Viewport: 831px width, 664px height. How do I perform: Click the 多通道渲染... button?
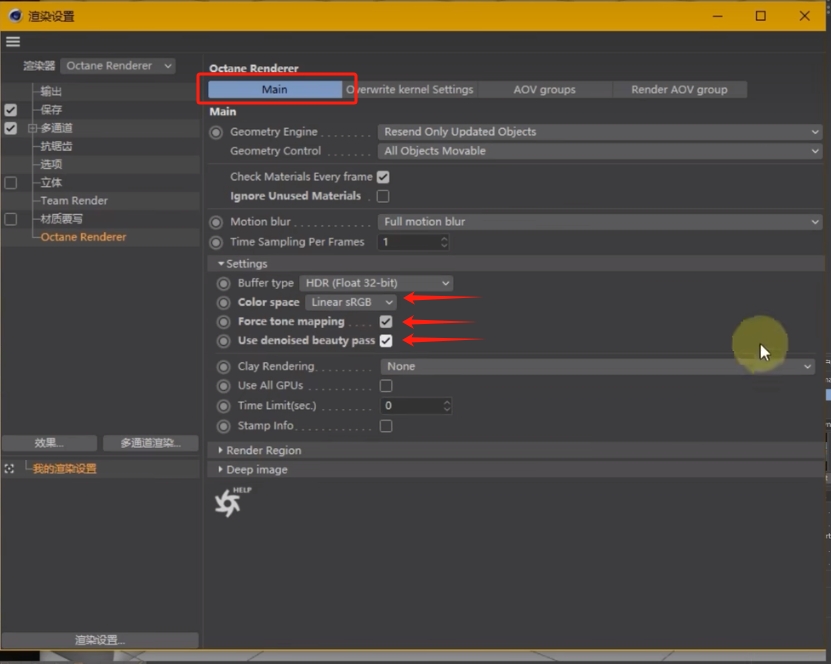[x=151, y=443]
